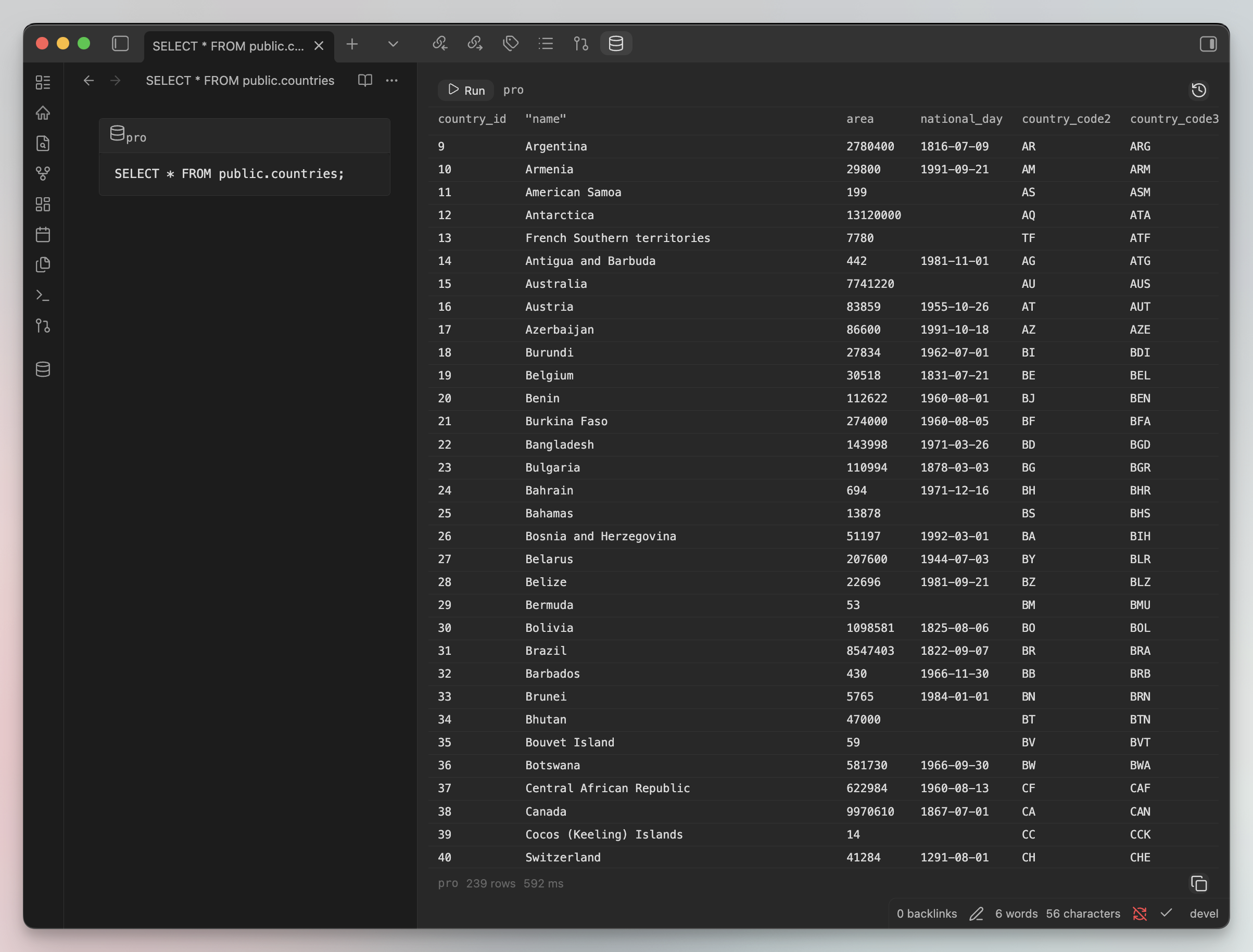
Task: Open the terminal prompt icon in left ribbon
Action: tap(43, 295)
